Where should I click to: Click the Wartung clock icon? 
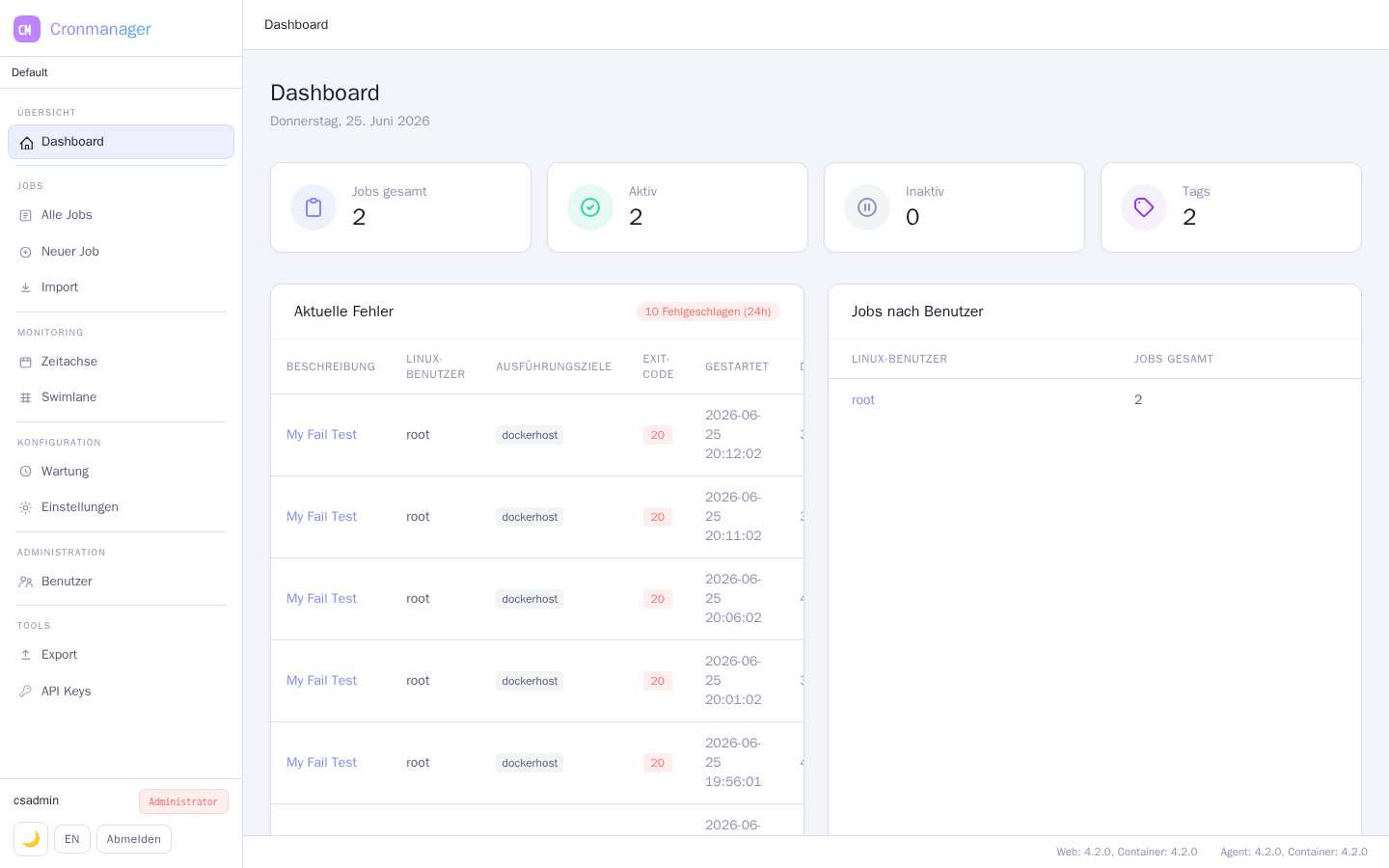pos(26,472)
